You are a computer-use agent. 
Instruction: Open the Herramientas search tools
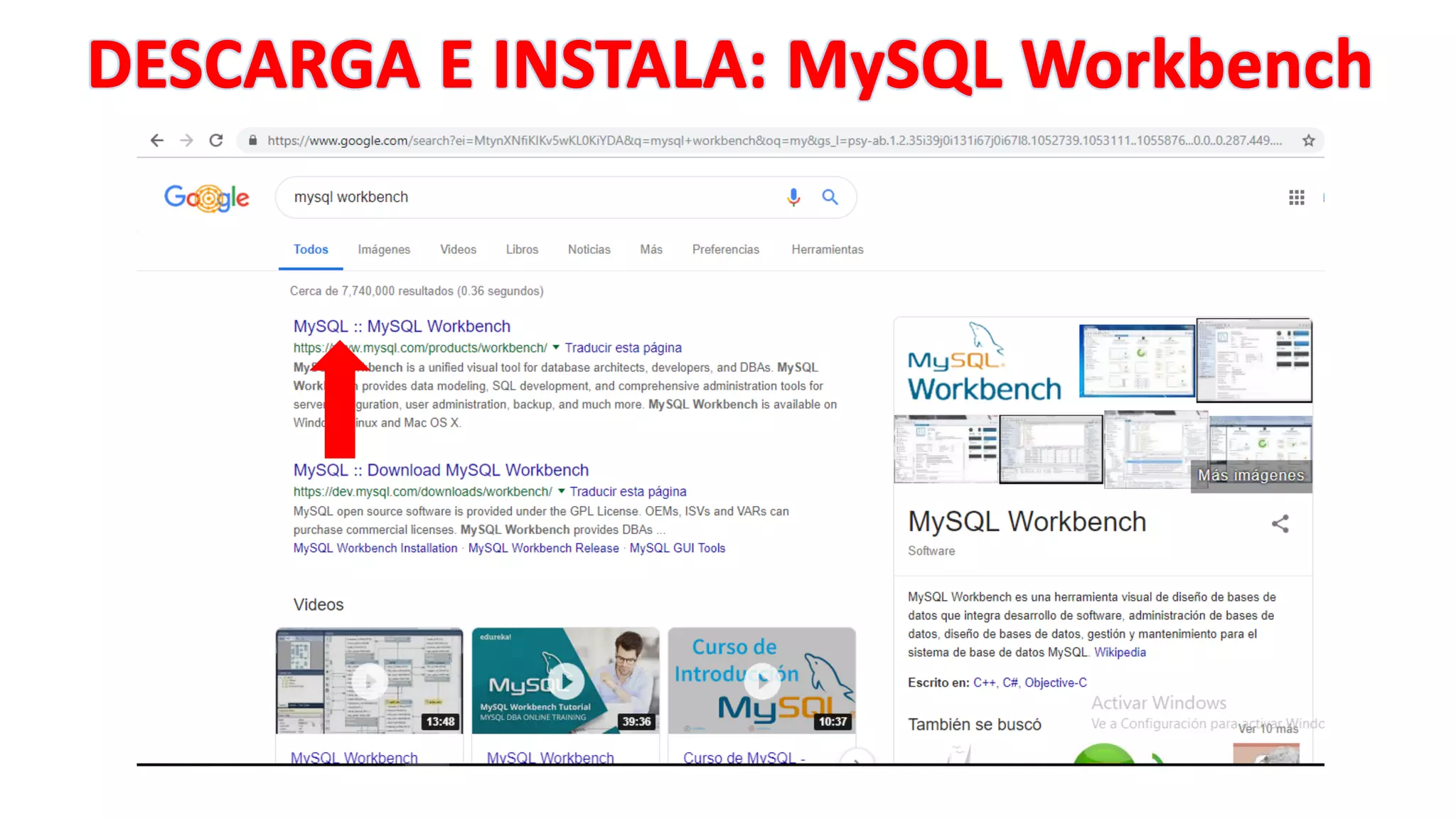(827, 250)
